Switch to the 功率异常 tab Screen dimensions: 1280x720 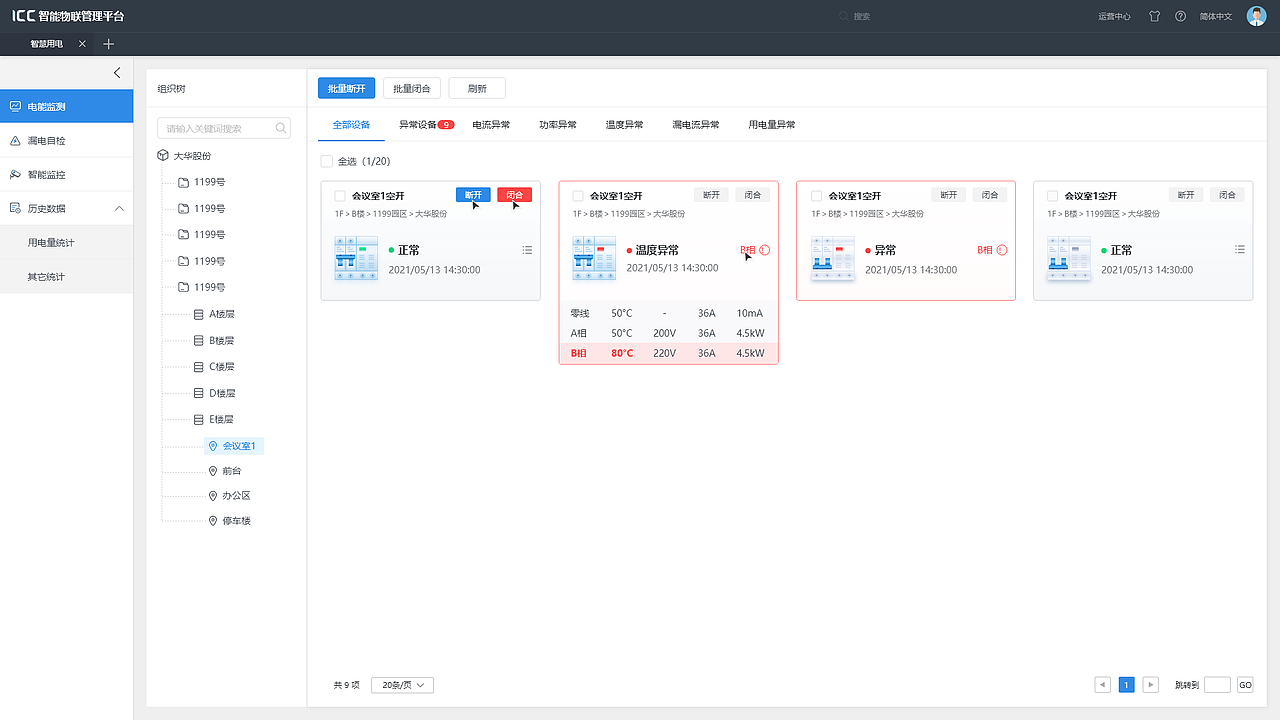click(558, 125)
